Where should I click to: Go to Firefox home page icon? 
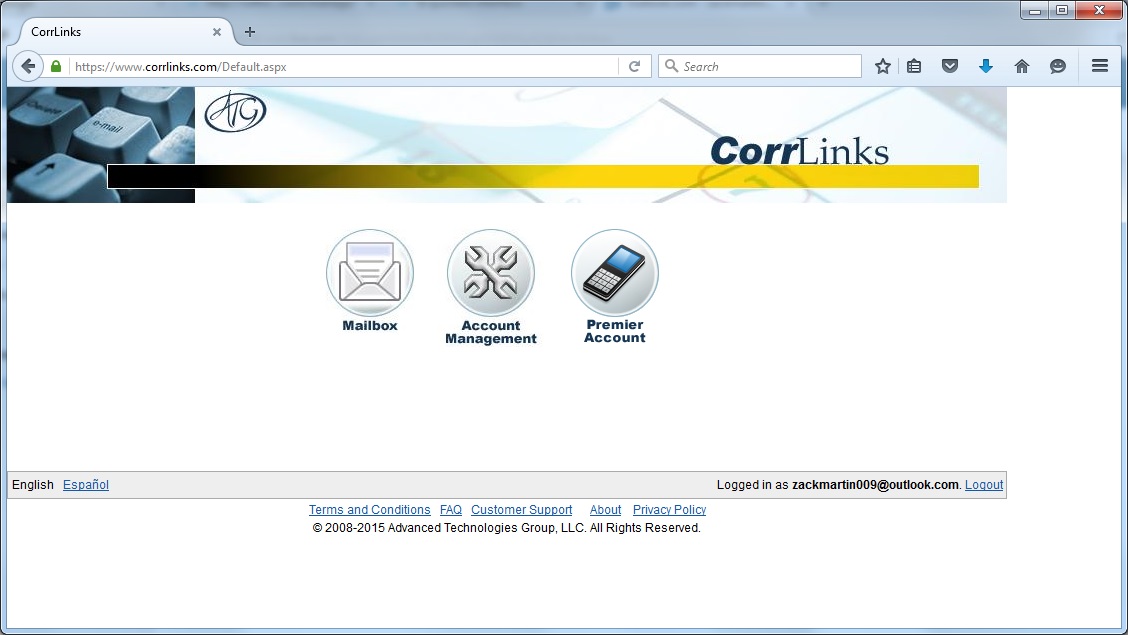coord(1022,66)
